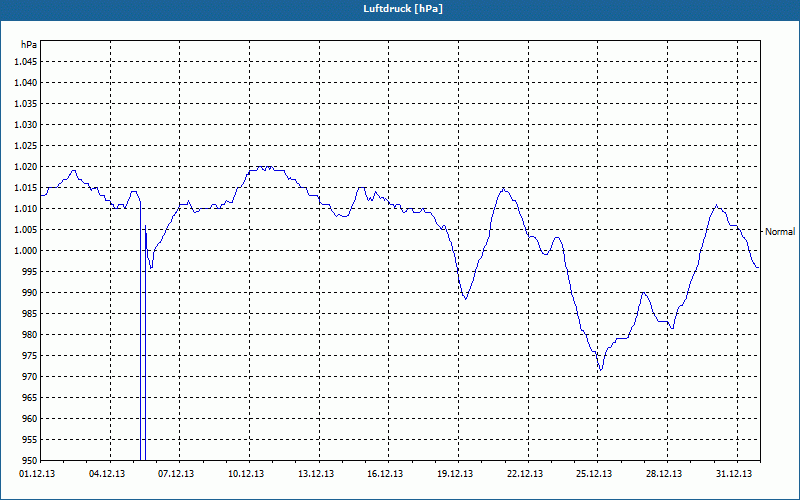Select the 975 y-axis value
The image size is (800, 500).
pyautogui.click(x=31, y=356)
